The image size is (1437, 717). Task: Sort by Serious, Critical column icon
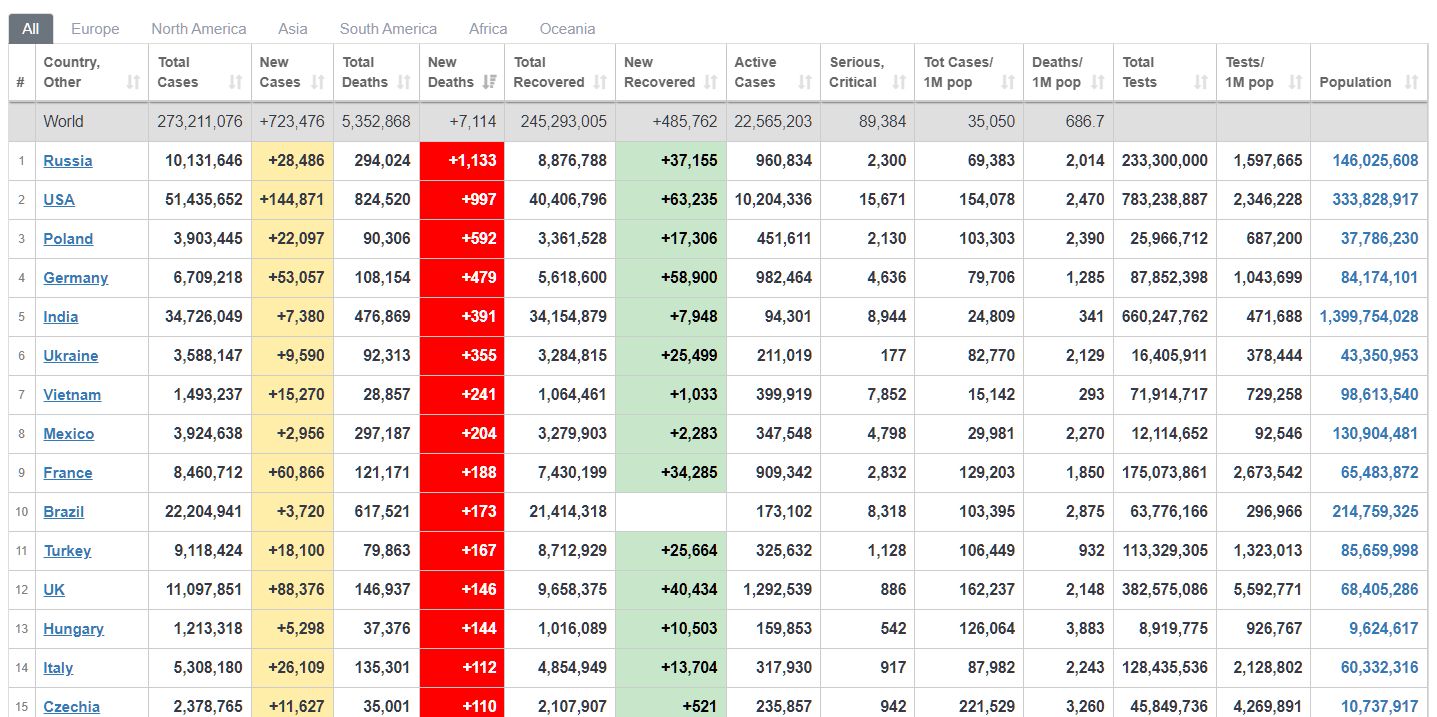pyautogui.click(x=899, y=82)
